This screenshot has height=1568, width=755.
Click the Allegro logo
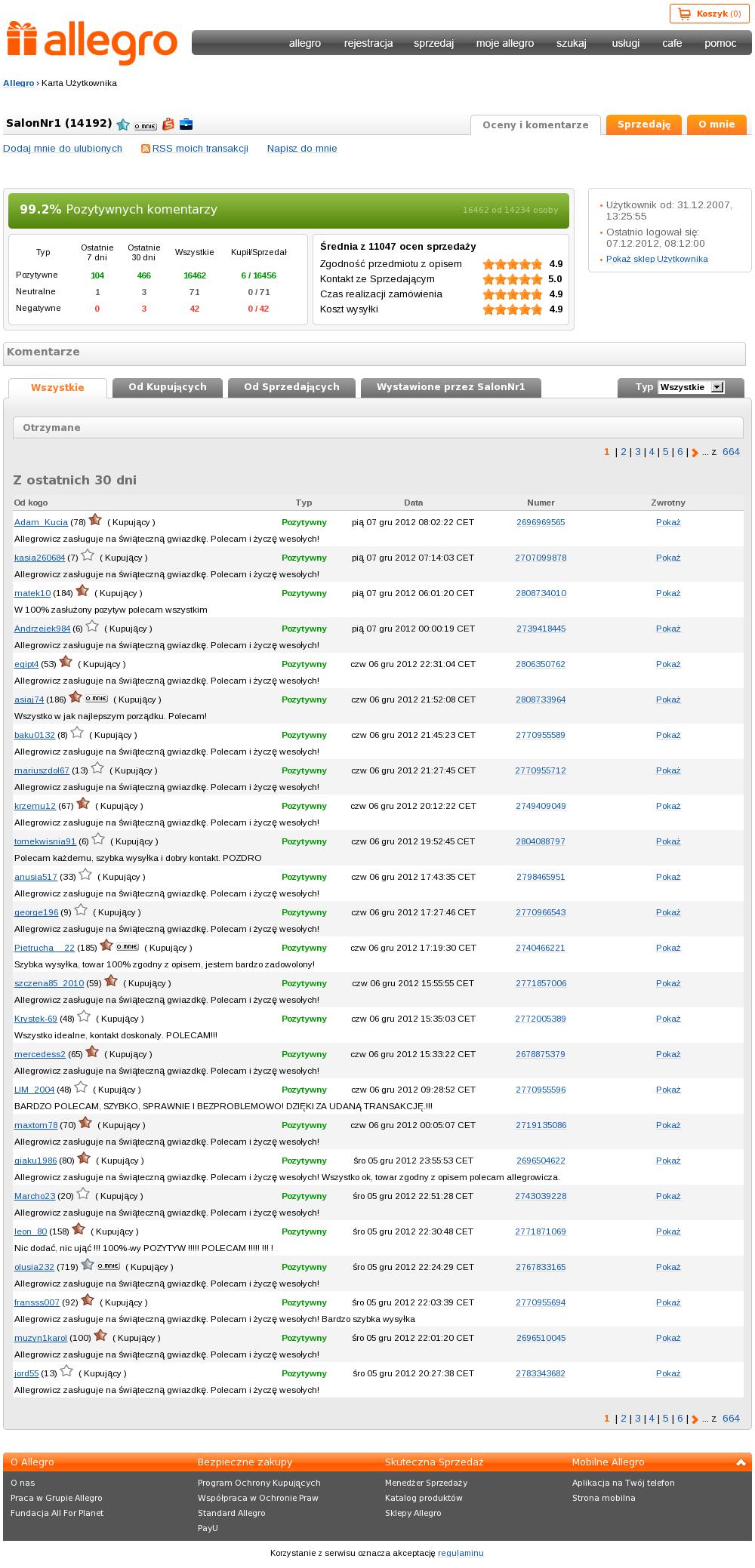click(92, 43)
